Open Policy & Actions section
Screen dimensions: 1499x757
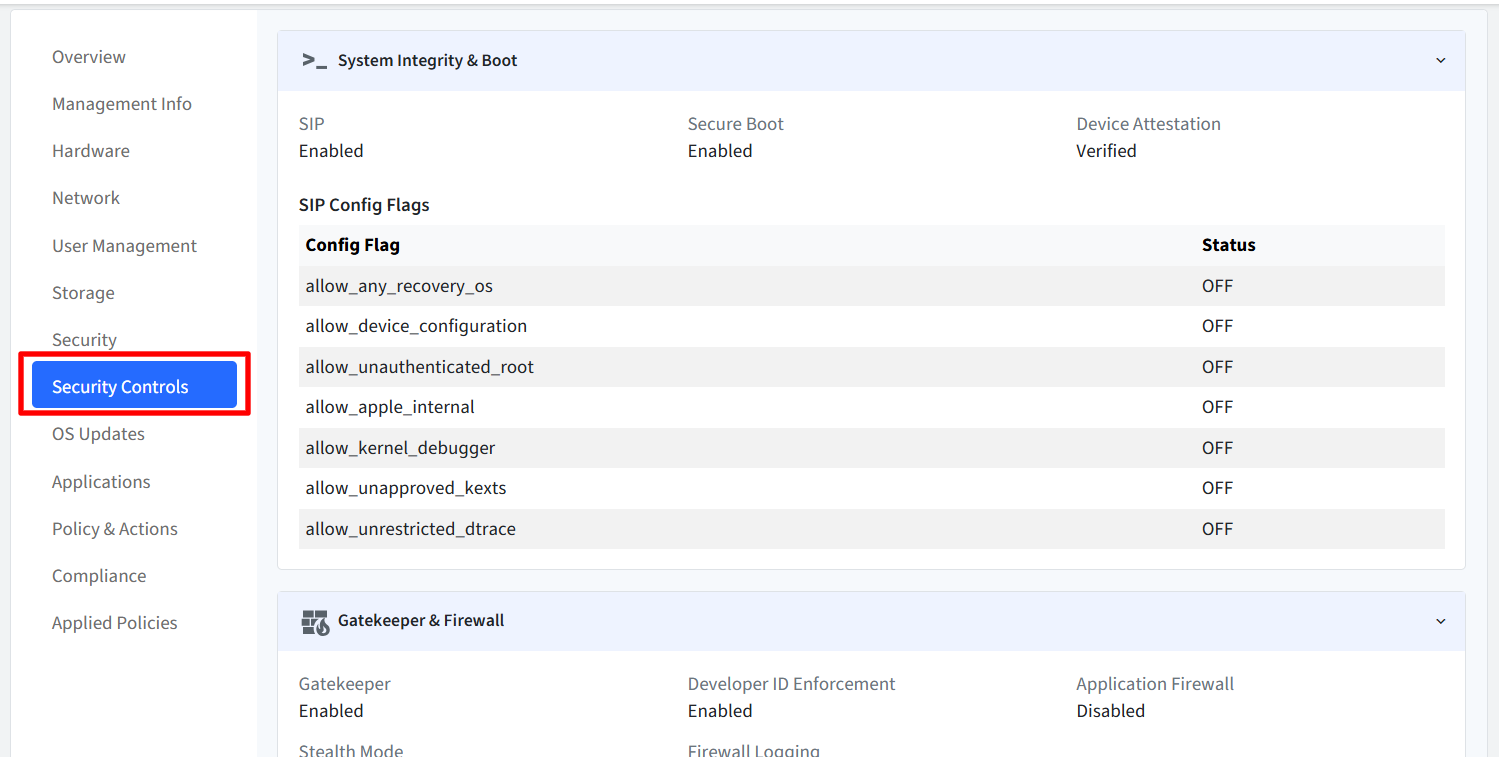point(115,529)
